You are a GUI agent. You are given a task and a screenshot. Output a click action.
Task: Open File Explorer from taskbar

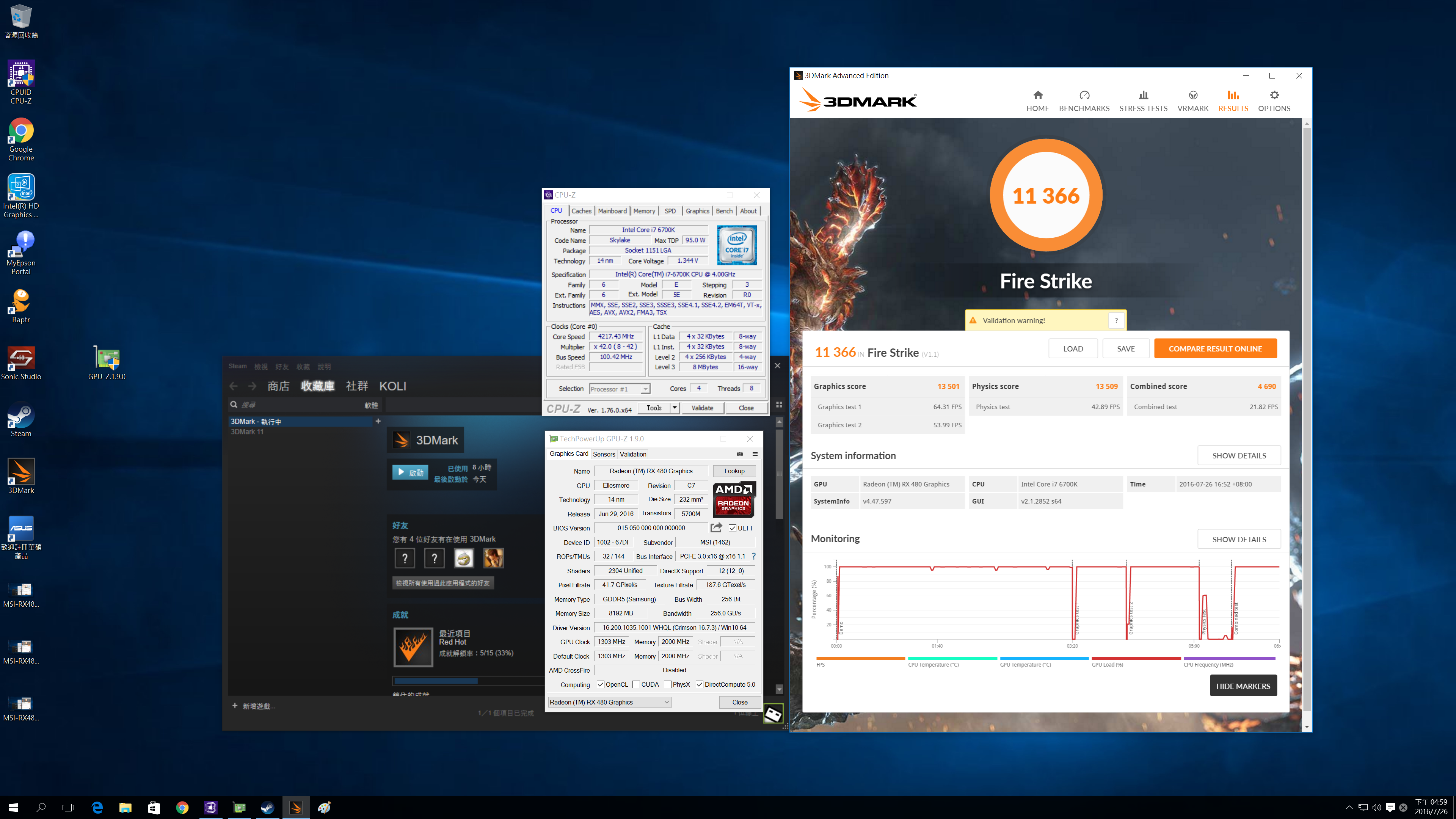click(126, 808)
